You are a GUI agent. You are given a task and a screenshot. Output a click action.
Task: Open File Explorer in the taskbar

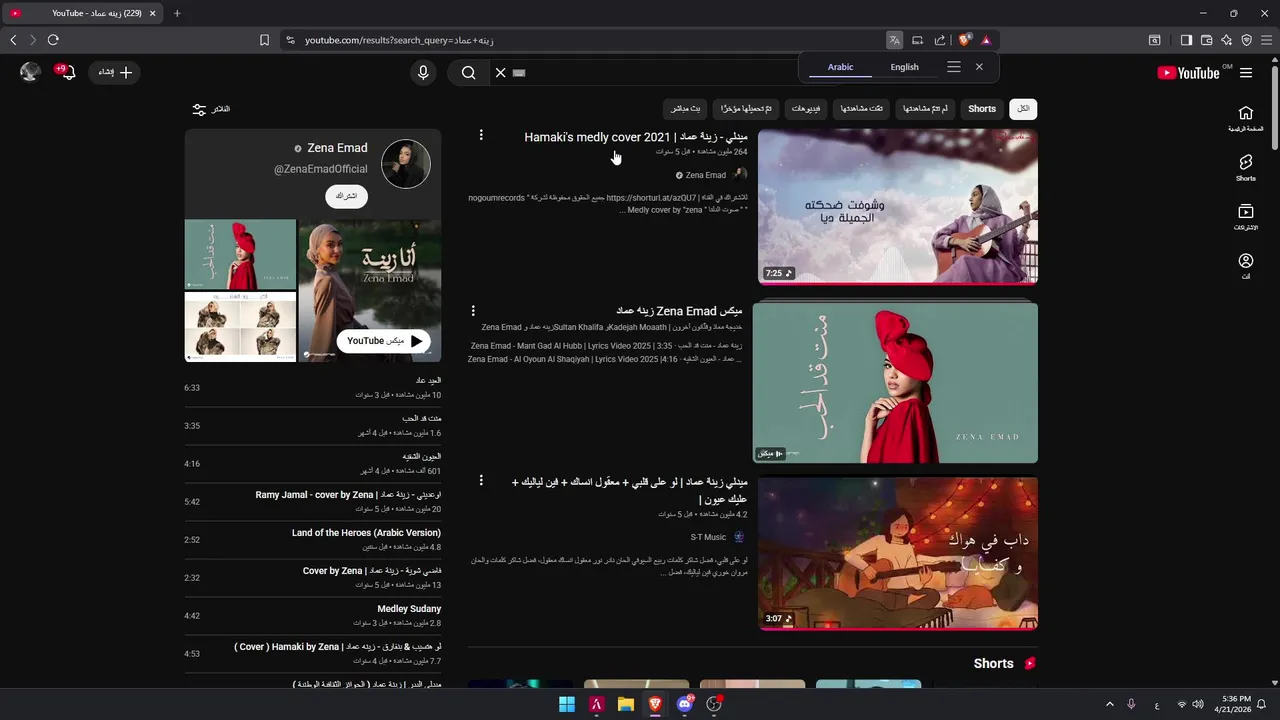(x=626, y=704)
